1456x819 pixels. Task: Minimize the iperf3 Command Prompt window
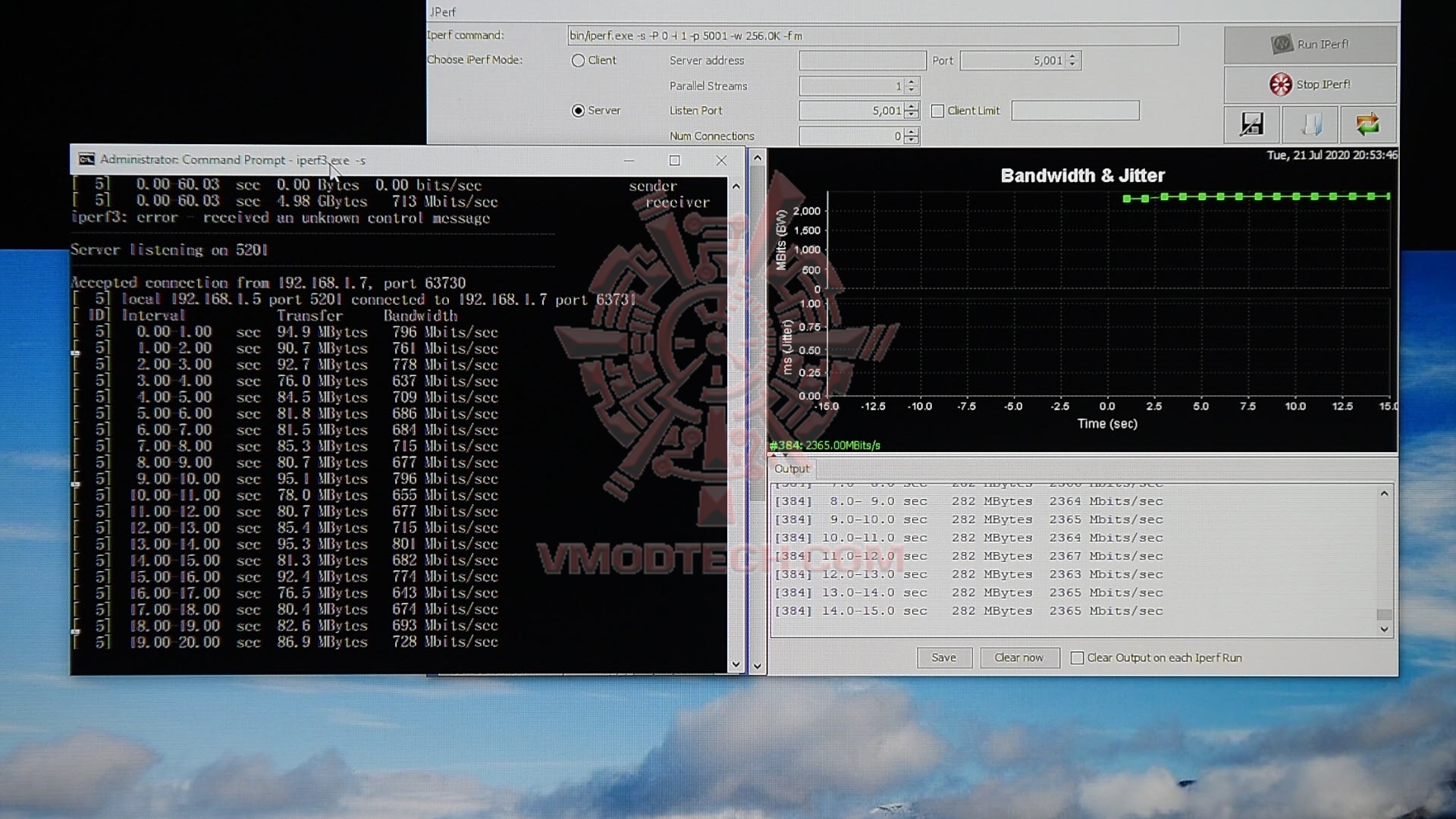[x=629, y=160]
